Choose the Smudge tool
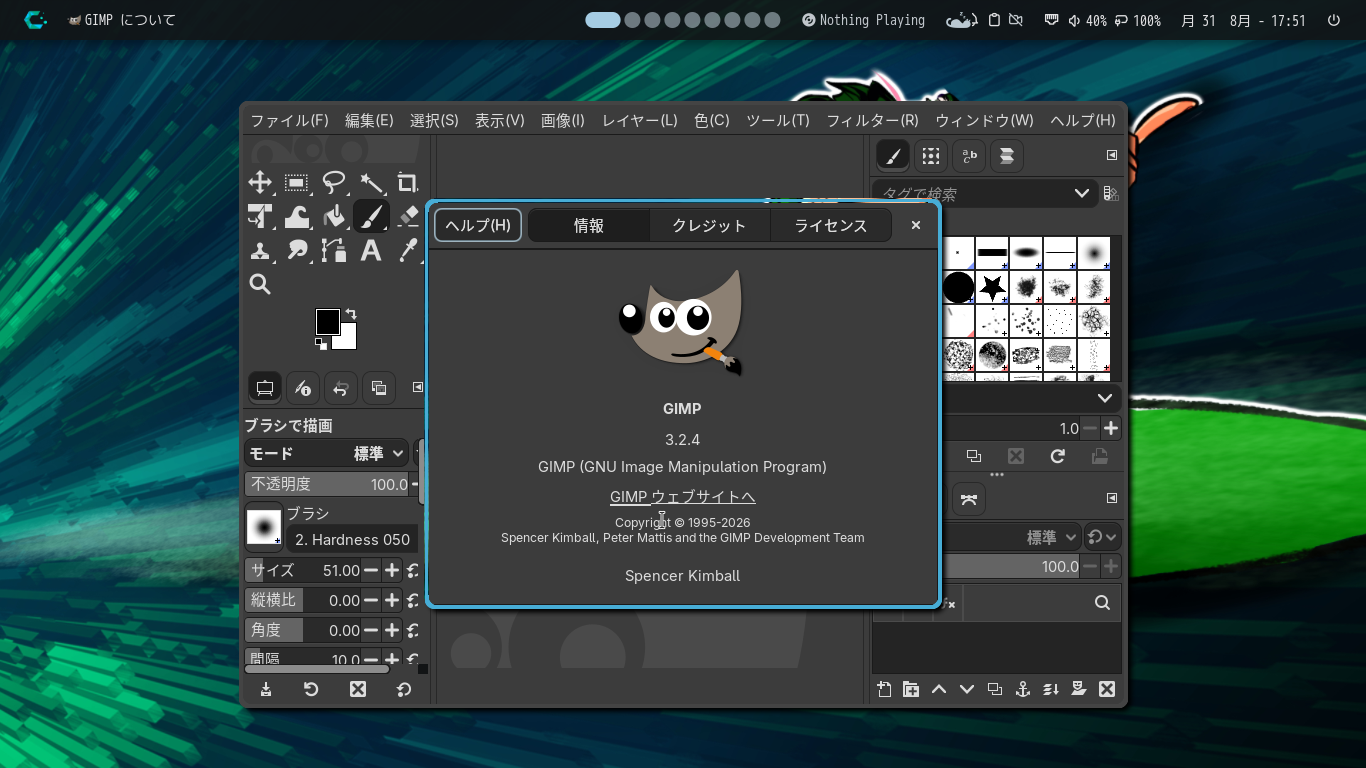The width and height of the screenshot is (1366, 768). coord(296,250)
